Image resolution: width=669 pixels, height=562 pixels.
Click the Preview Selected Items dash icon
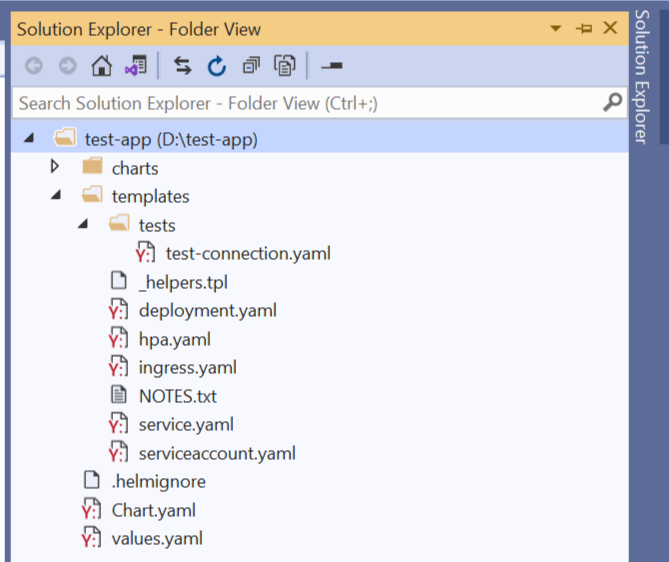332,66
